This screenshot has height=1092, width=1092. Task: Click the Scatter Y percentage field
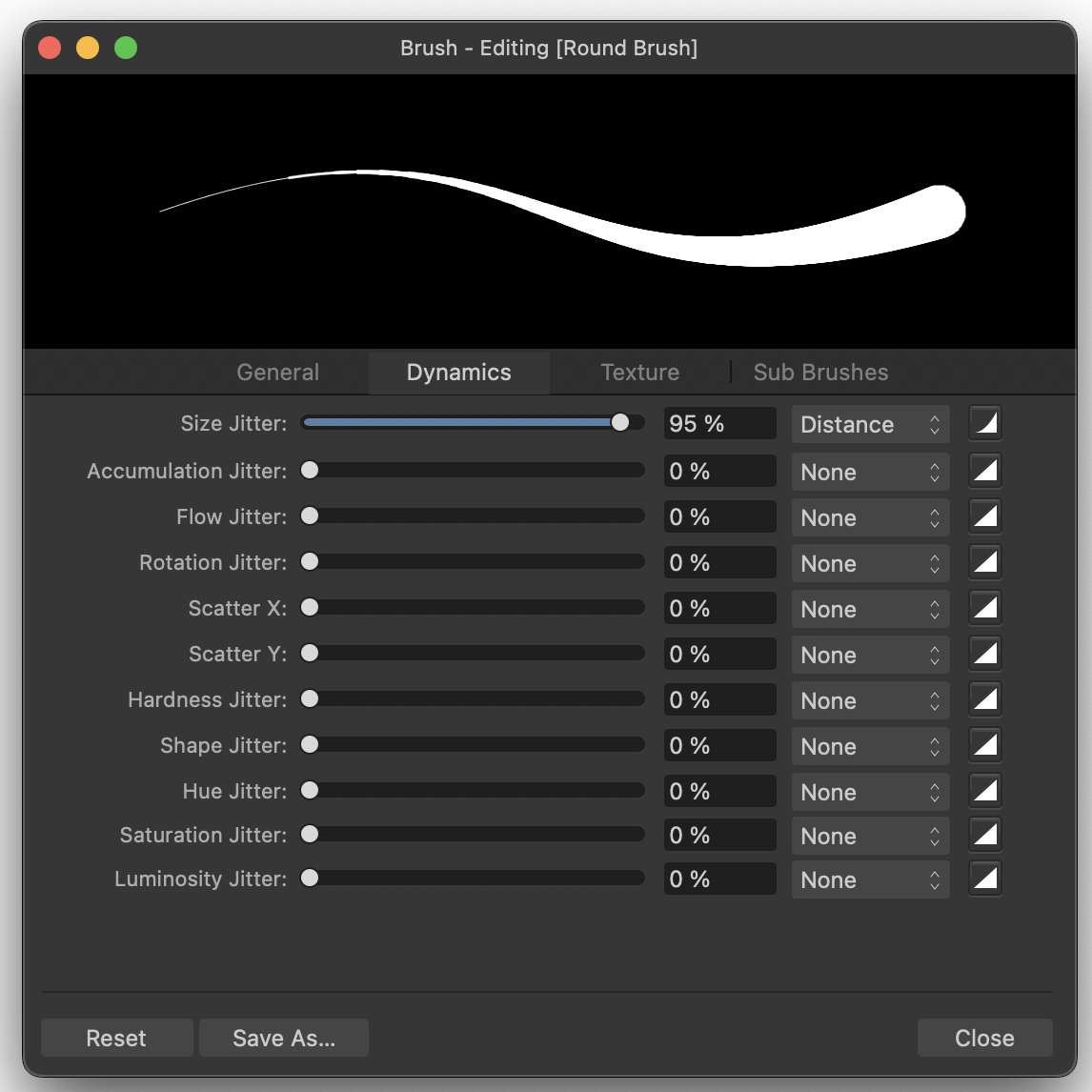(x=720, y=654)
